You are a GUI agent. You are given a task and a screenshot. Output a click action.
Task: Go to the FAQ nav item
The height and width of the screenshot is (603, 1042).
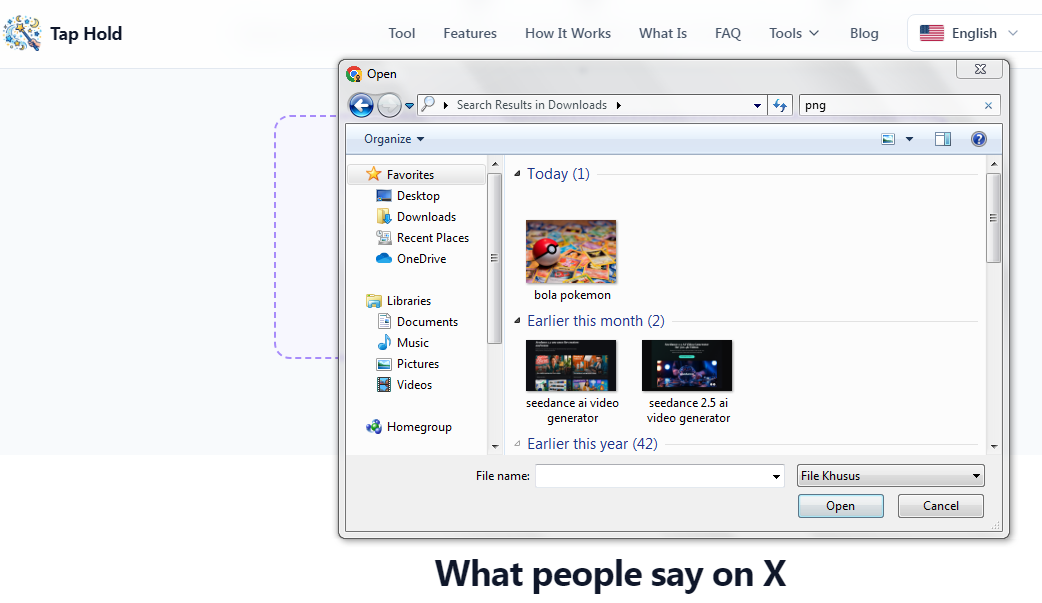click(x=728, y=33)
